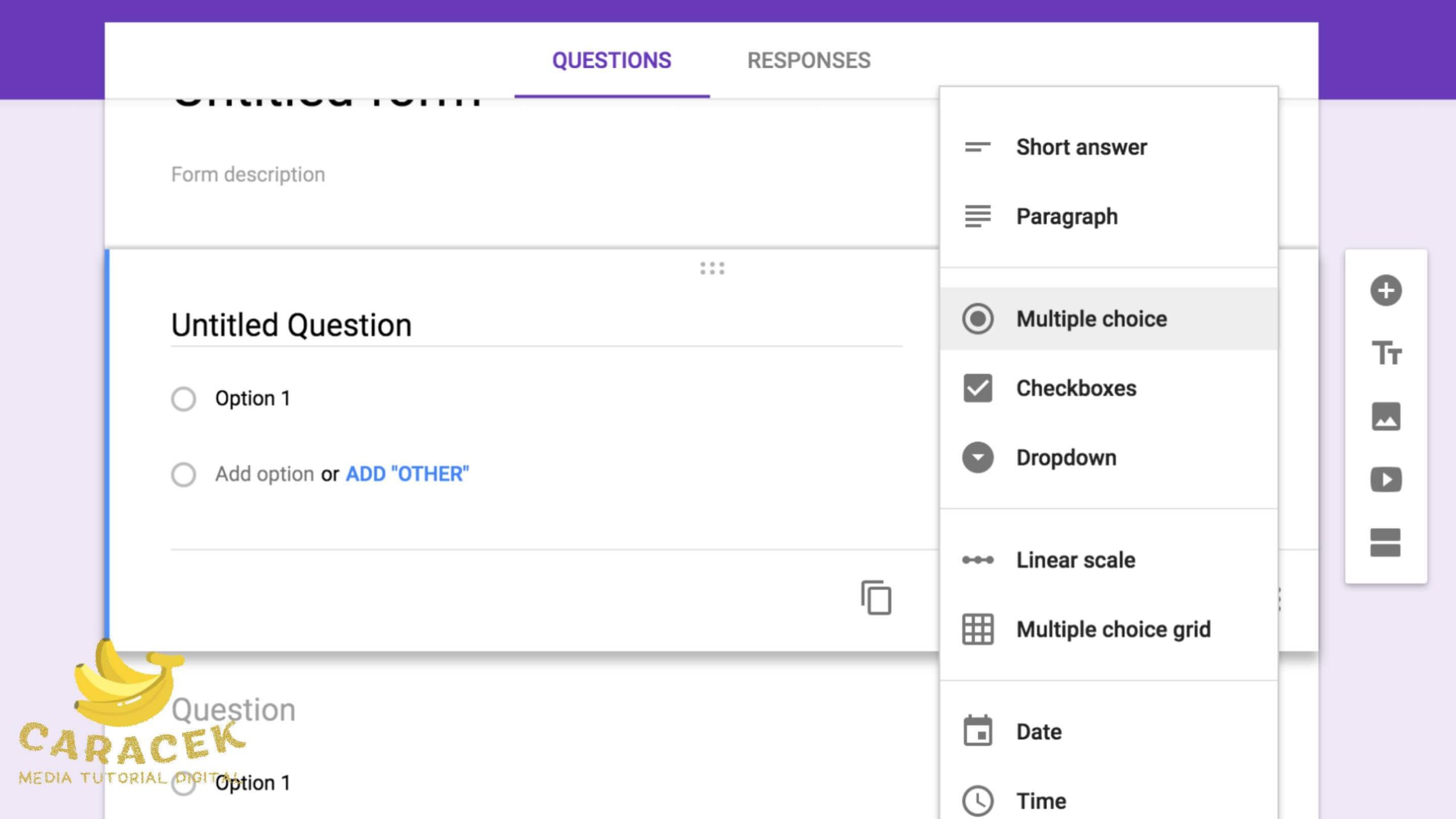Click the Add question plus icon
This screenshot has height=819, width=1456.
click(x=1385, y=291)
